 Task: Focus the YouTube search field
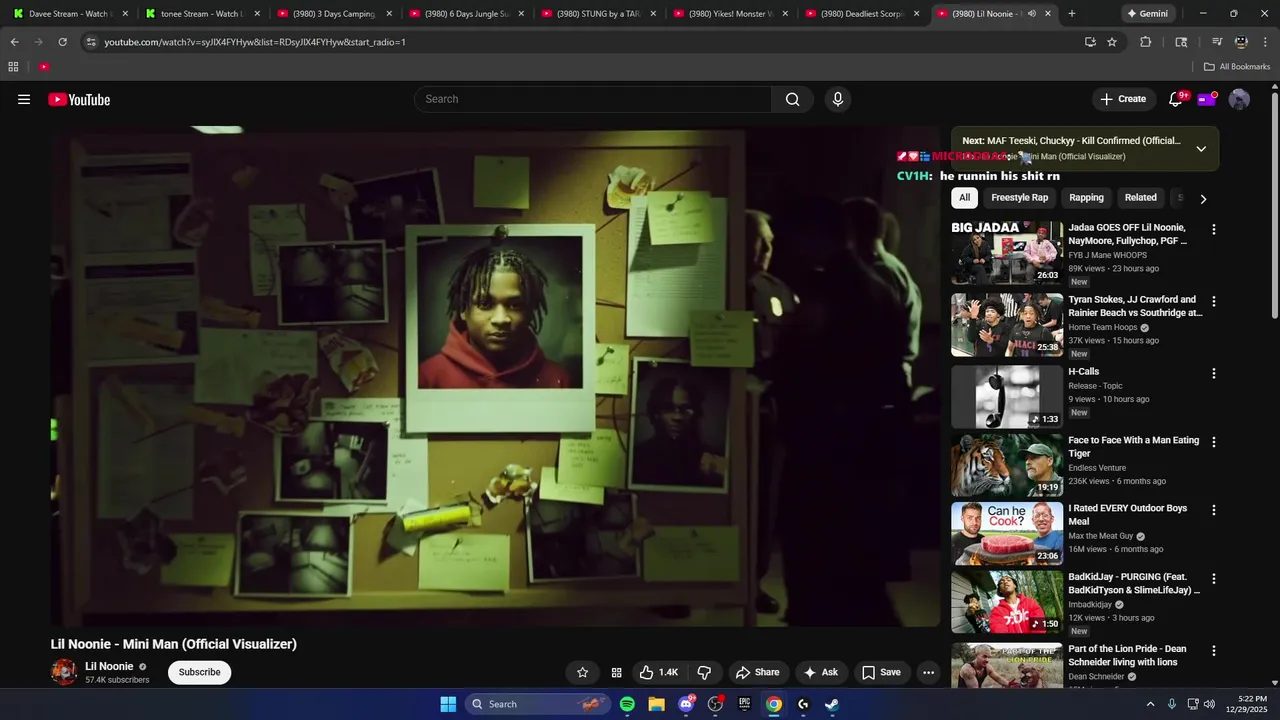[593, 99]
